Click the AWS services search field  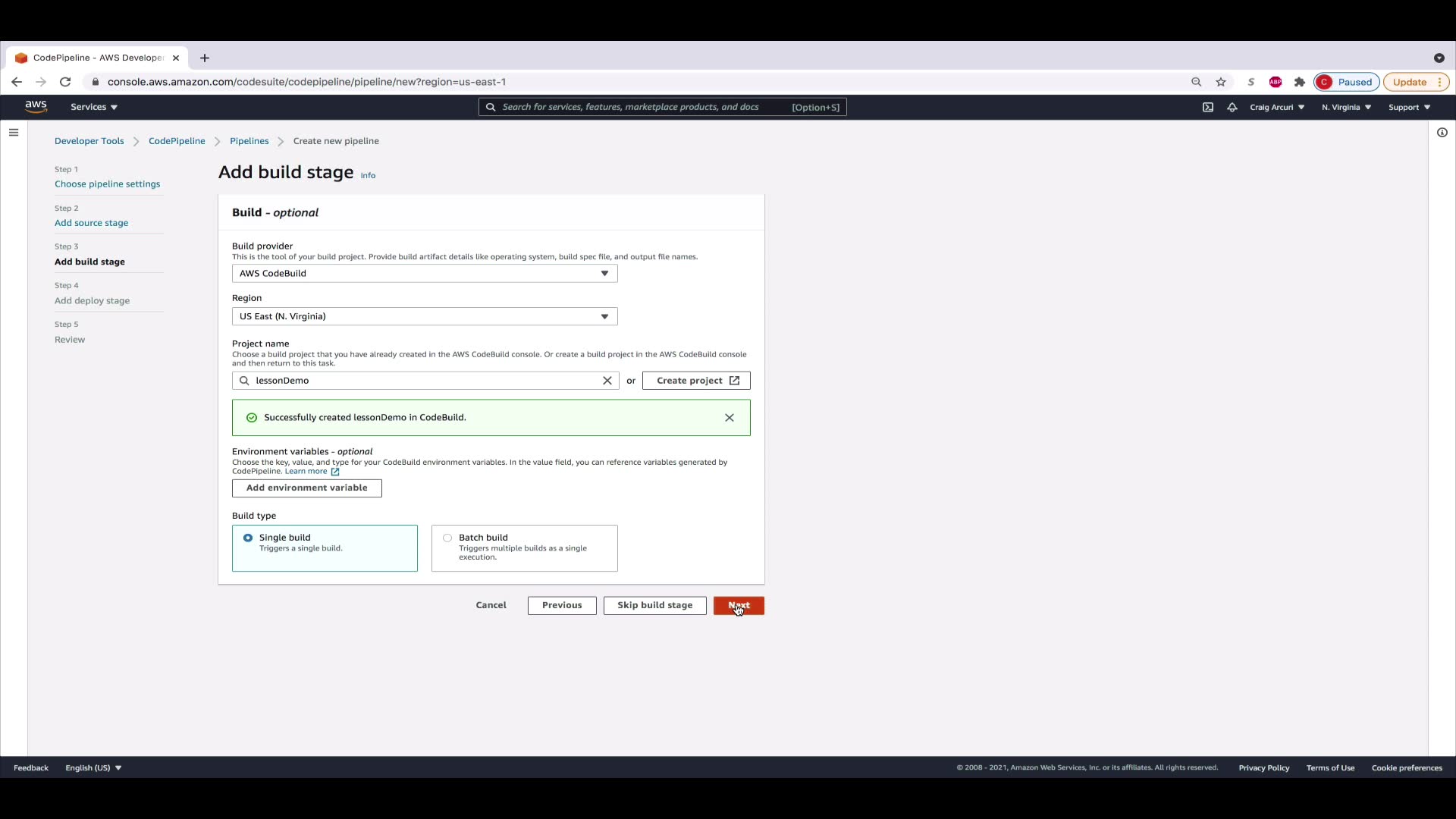[645, 107]
